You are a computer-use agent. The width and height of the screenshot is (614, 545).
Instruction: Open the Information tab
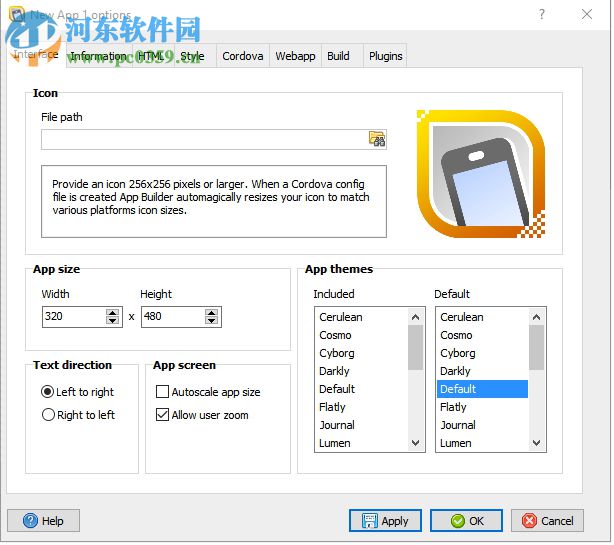point(99,56)
